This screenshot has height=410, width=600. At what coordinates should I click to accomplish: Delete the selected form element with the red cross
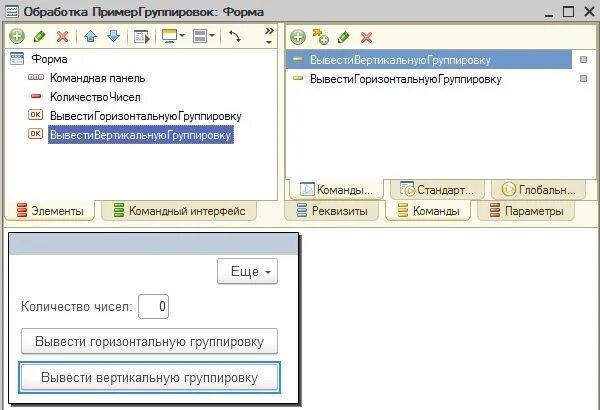coord(62,37)
